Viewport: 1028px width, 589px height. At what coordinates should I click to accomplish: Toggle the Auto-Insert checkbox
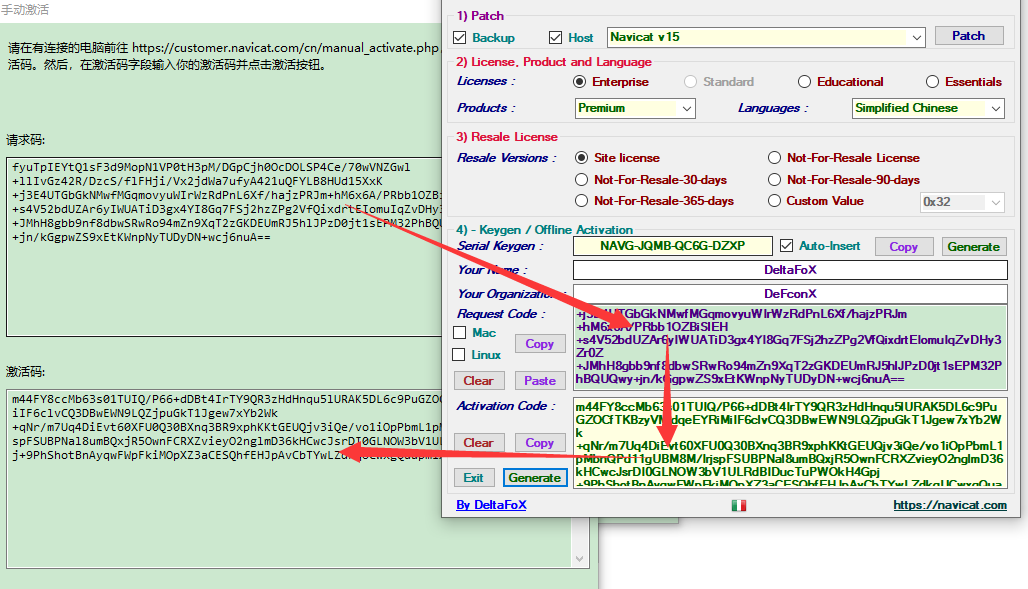point(787,246)
